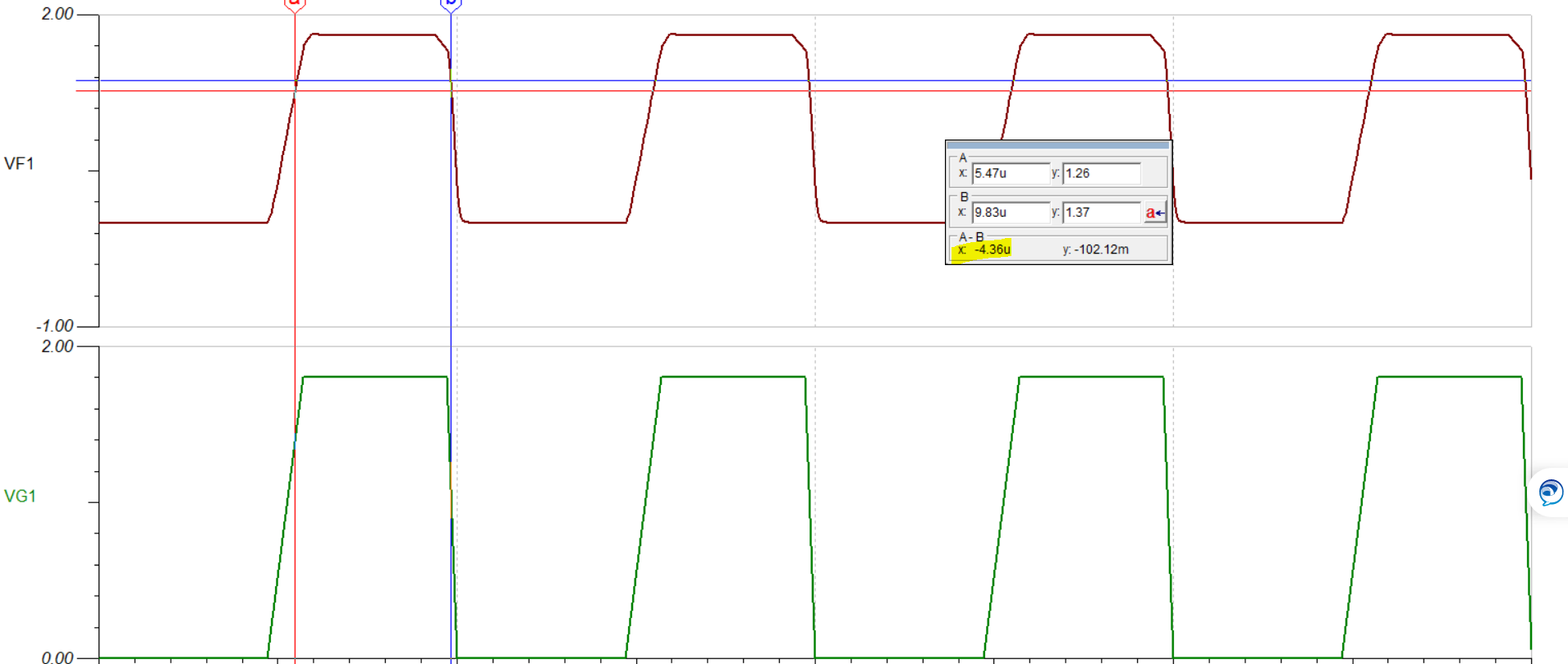Click the a-arrow cursor swap button
Viewport: 1568px width, 664px height.
click(x=1154, y=213)
